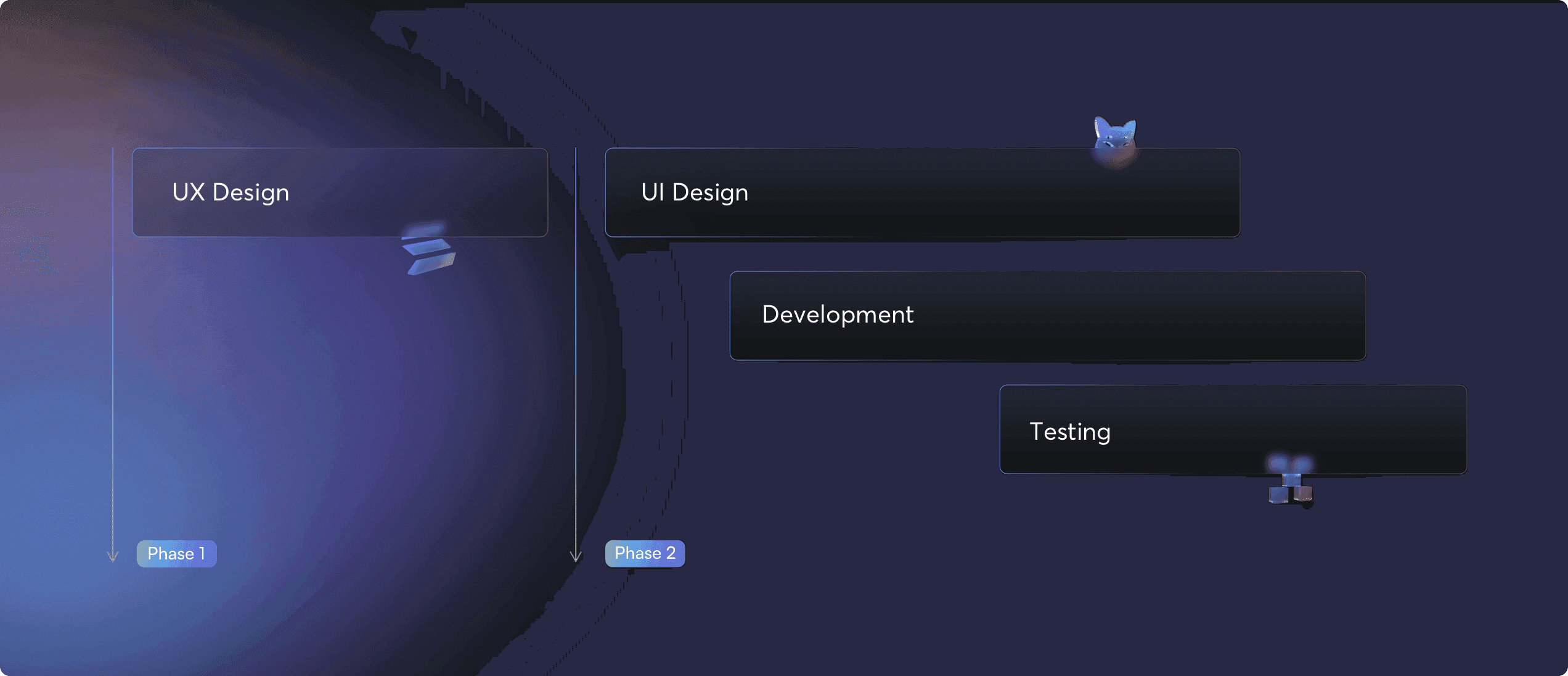Screen dimensions: 1568x676
Task: Click the "UX Design" text label
Action: click(x=231, y=192)
